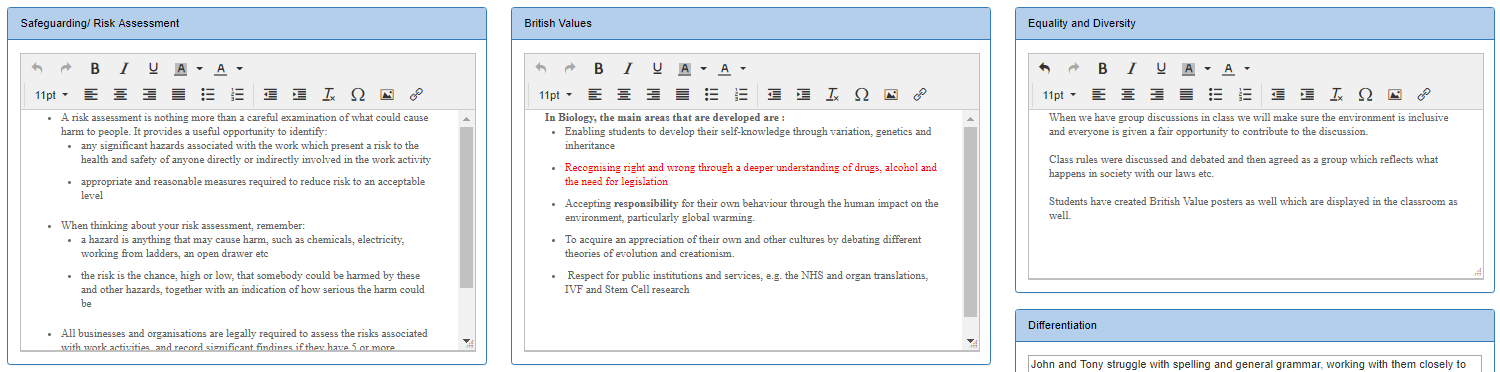Click red text about drugs and alcohol legislation
1500x372 pixels.
751,175
